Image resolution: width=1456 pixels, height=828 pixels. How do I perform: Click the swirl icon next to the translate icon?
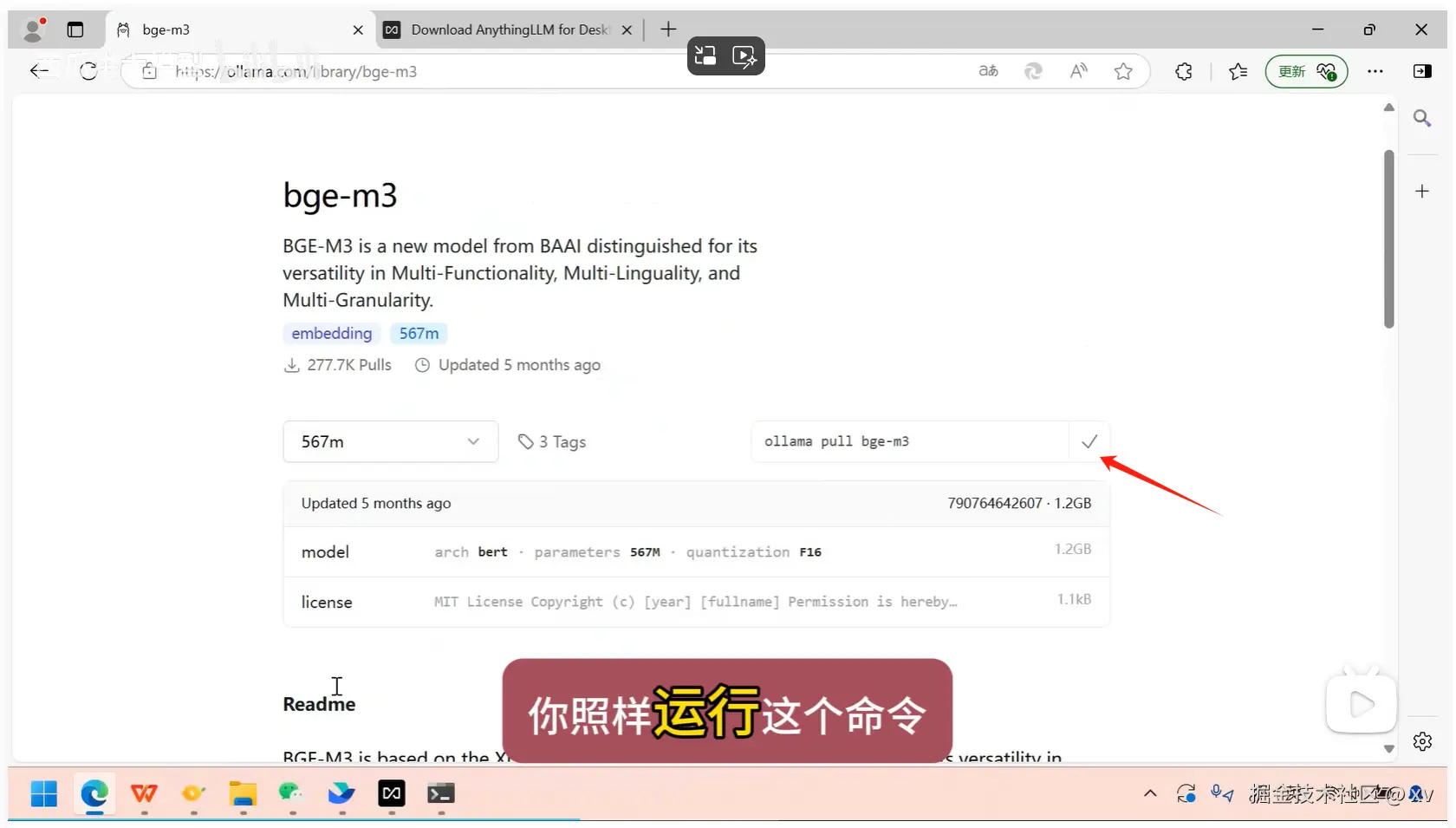tap(1033, 71)
